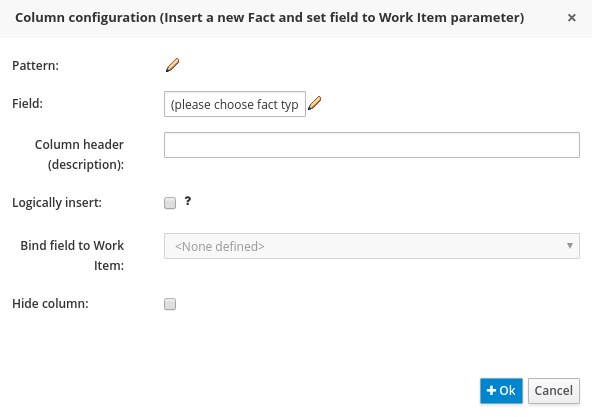Click the Field box reading please choose fact type
Viewport: 592px width, 417px height.
235,104
